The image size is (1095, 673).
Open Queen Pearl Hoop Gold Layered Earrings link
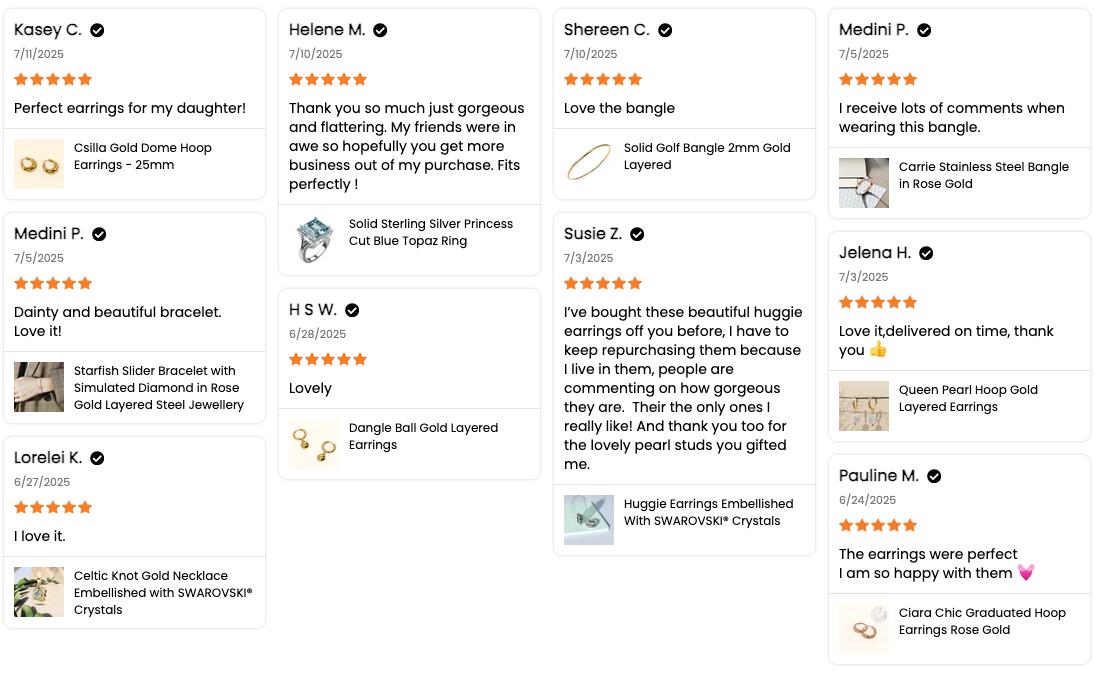[968, 399]
